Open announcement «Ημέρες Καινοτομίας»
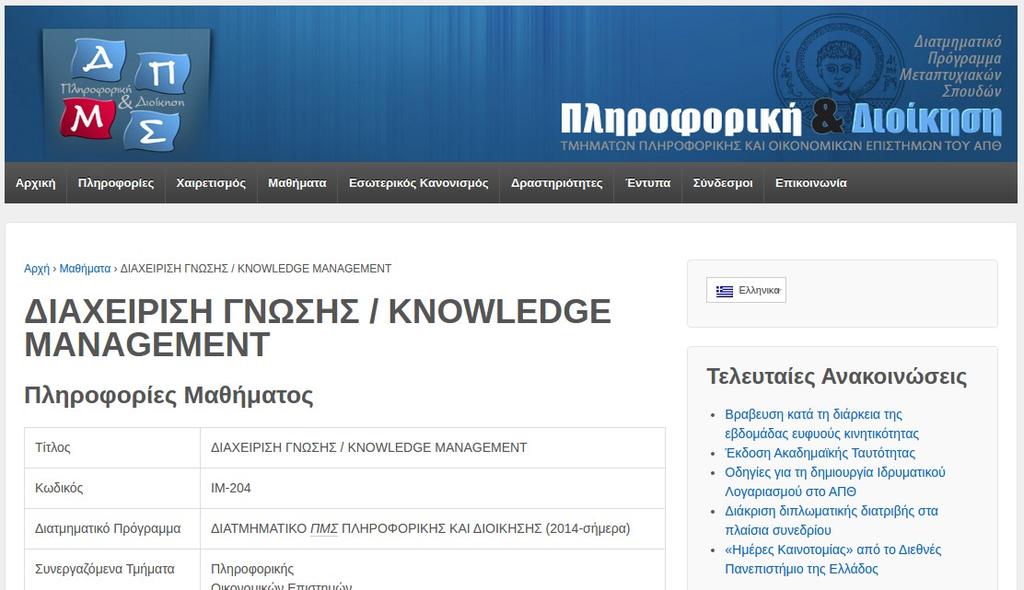Screen dimensions: 1024x590 click(x=833, y=559)
